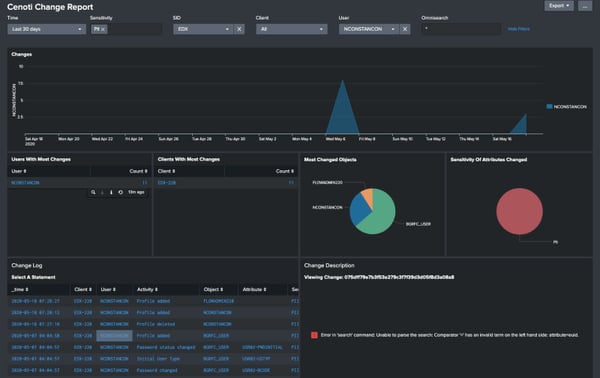600x378 pixels.
Task: Remove the PII sensitivity tag
Action: pos(103,29)
